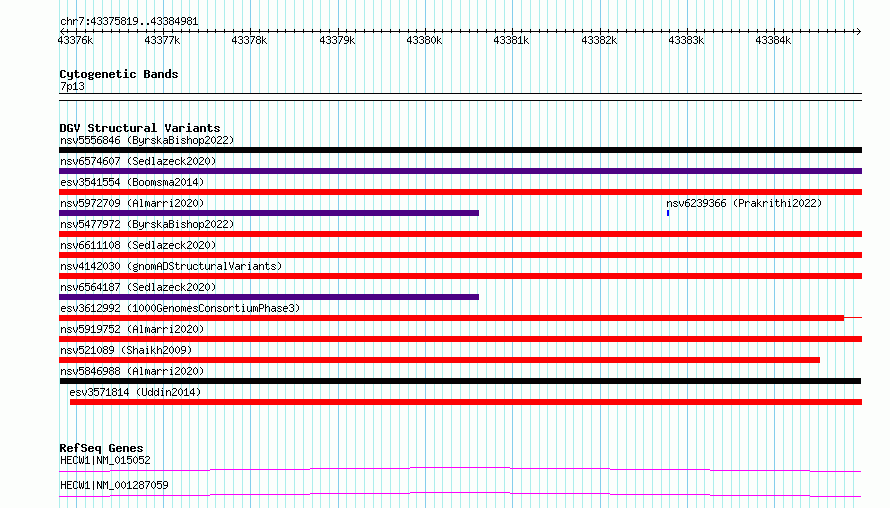Screen dimensions: 890x508
Task: Click the chr7:43375819..43384981 coordinate text
Action: click(x=129, y=22)
